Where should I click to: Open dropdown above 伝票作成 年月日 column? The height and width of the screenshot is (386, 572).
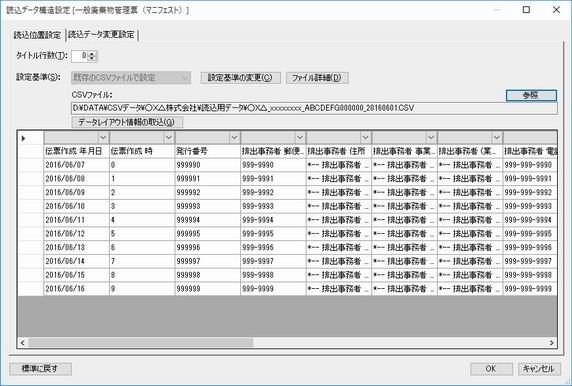[103, 138]
